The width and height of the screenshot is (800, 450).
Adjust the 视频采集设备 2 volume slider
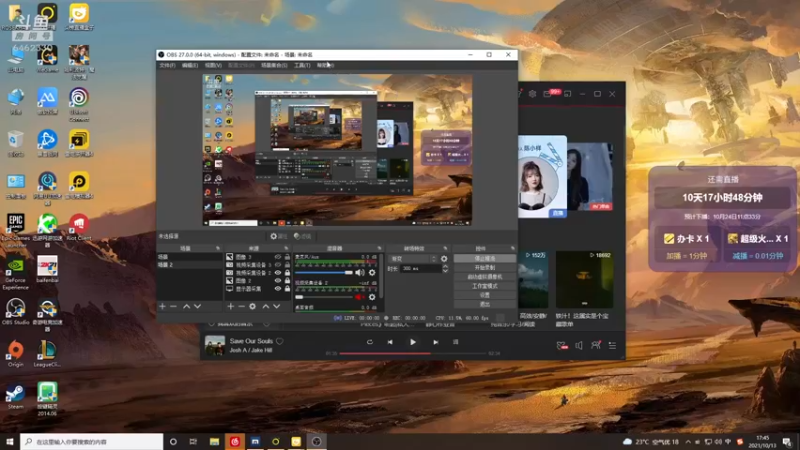324,297
